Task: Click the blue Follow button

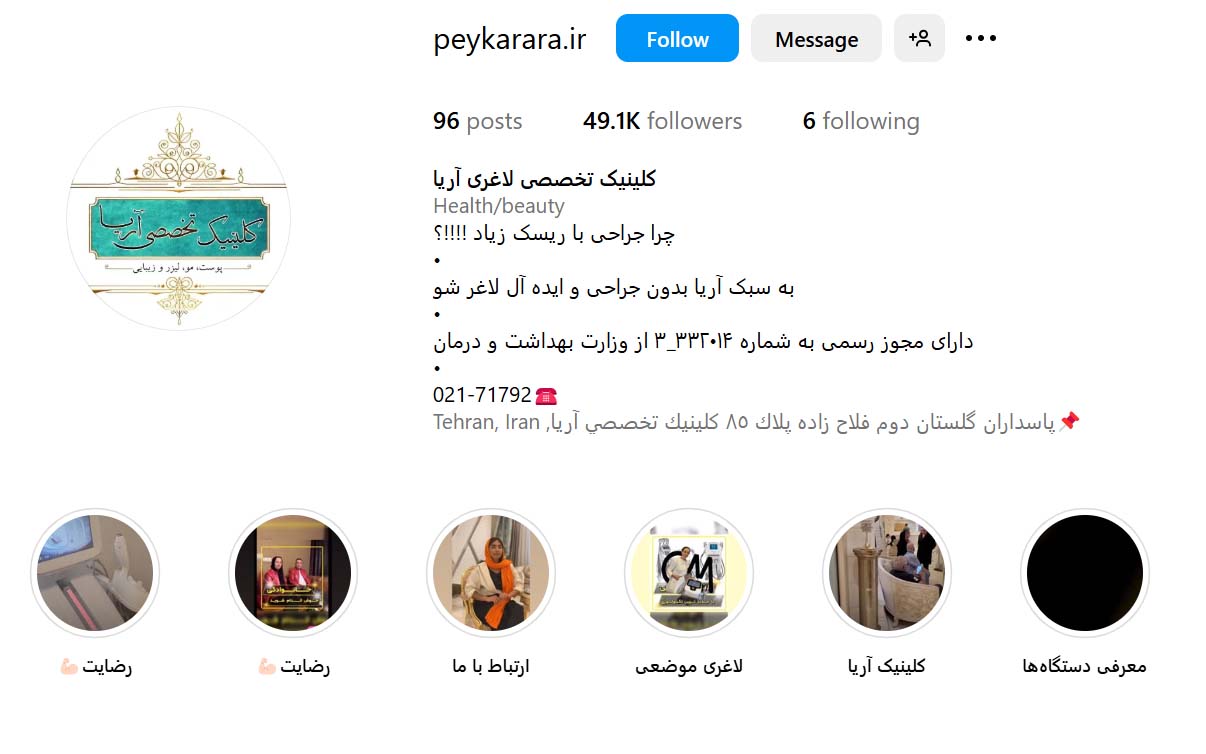Action: coord(677,39)
